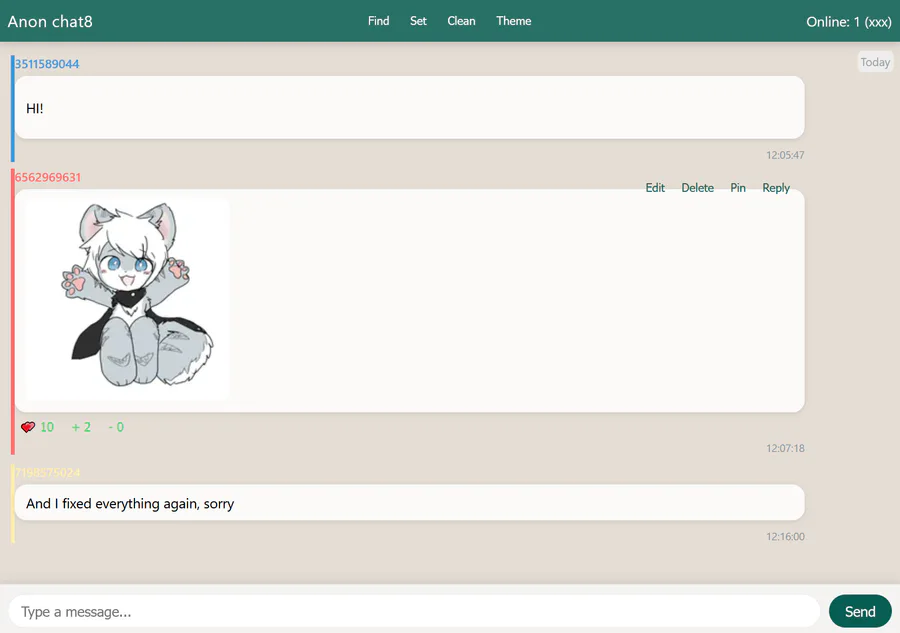Click the Online: 1 (xxx) indicator

pyautogui.click(x=848, y=22)
